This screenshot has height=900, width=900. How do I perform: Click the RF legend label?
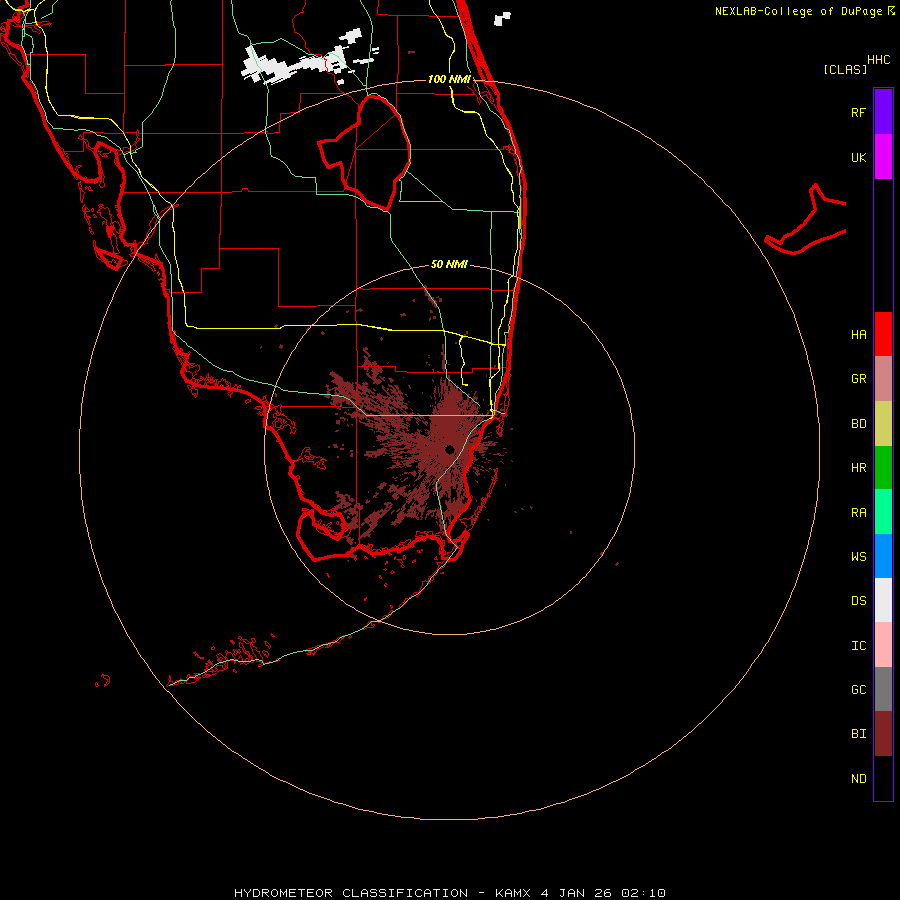coord(858,112)
